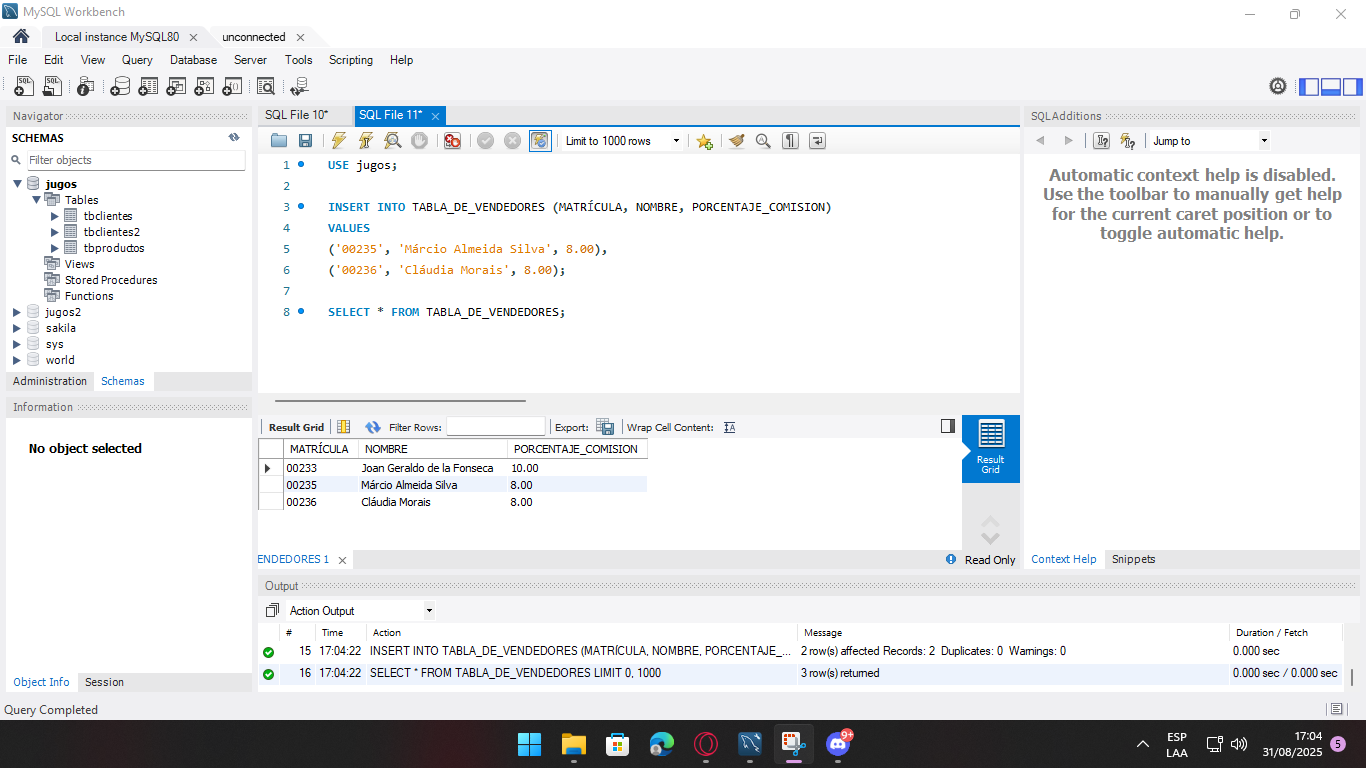Open the Query menu
1366x768 pixels.
(x=137, y=60)
